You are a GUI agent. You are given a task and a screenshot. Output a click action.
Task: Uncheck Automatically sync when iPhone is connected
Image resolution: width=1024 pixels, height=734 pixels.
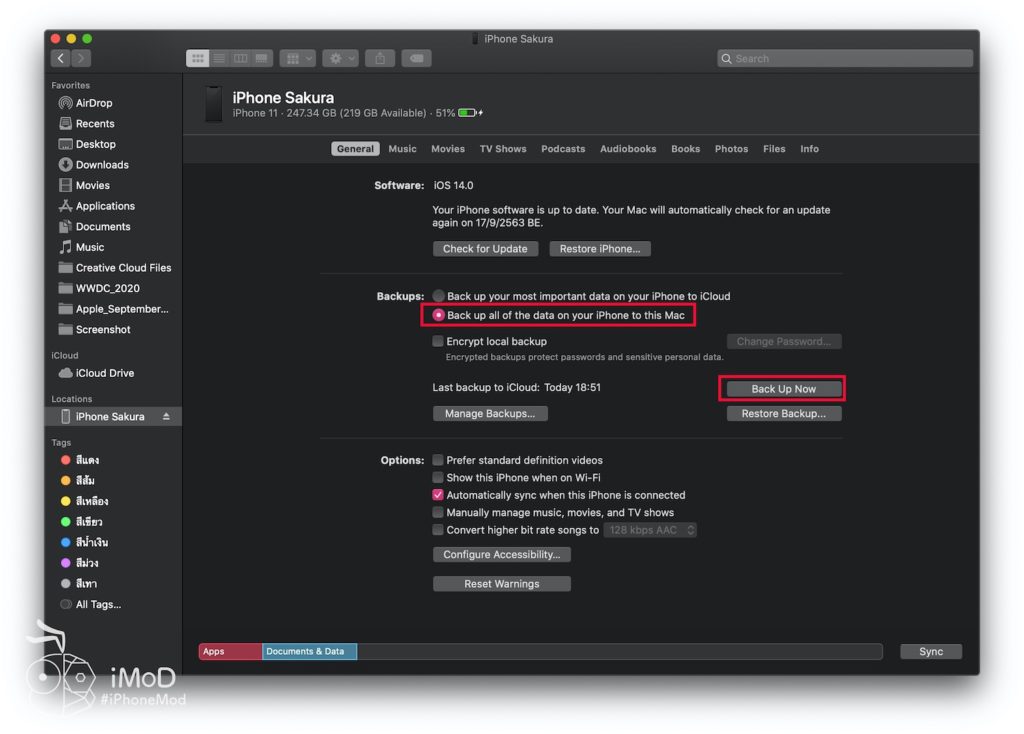pos(438,495)
